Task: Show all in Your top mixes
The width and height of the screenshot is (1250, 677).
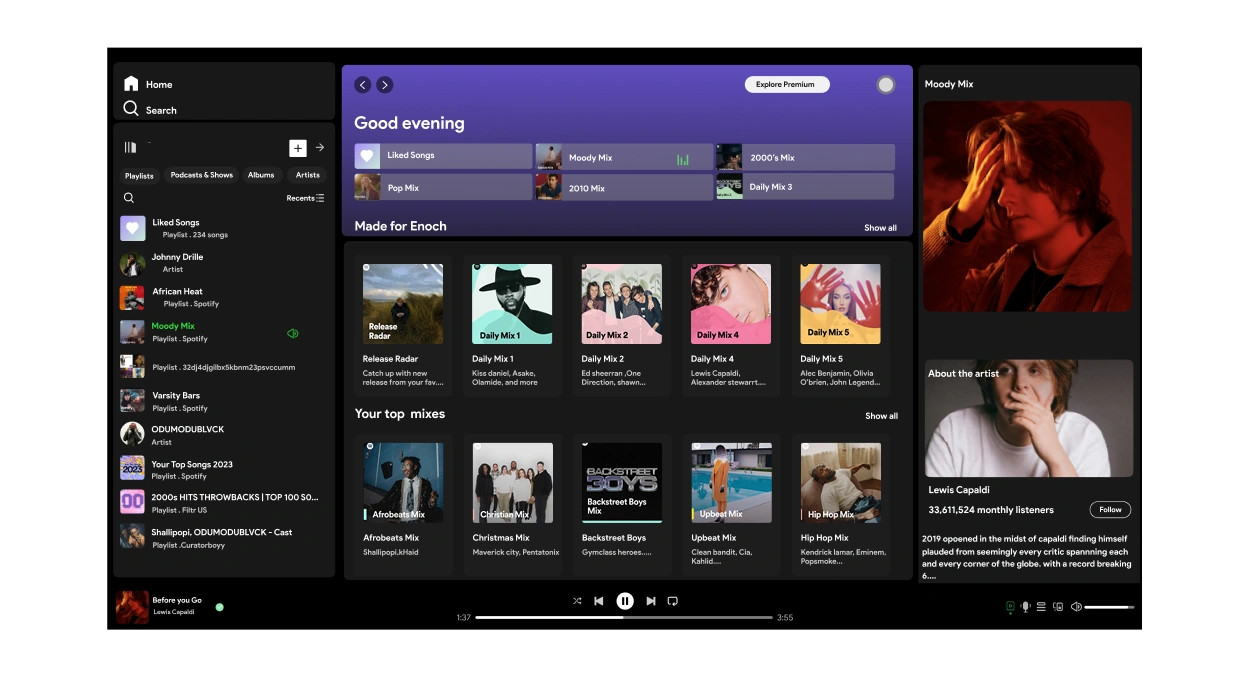Action: click(881, 416)
